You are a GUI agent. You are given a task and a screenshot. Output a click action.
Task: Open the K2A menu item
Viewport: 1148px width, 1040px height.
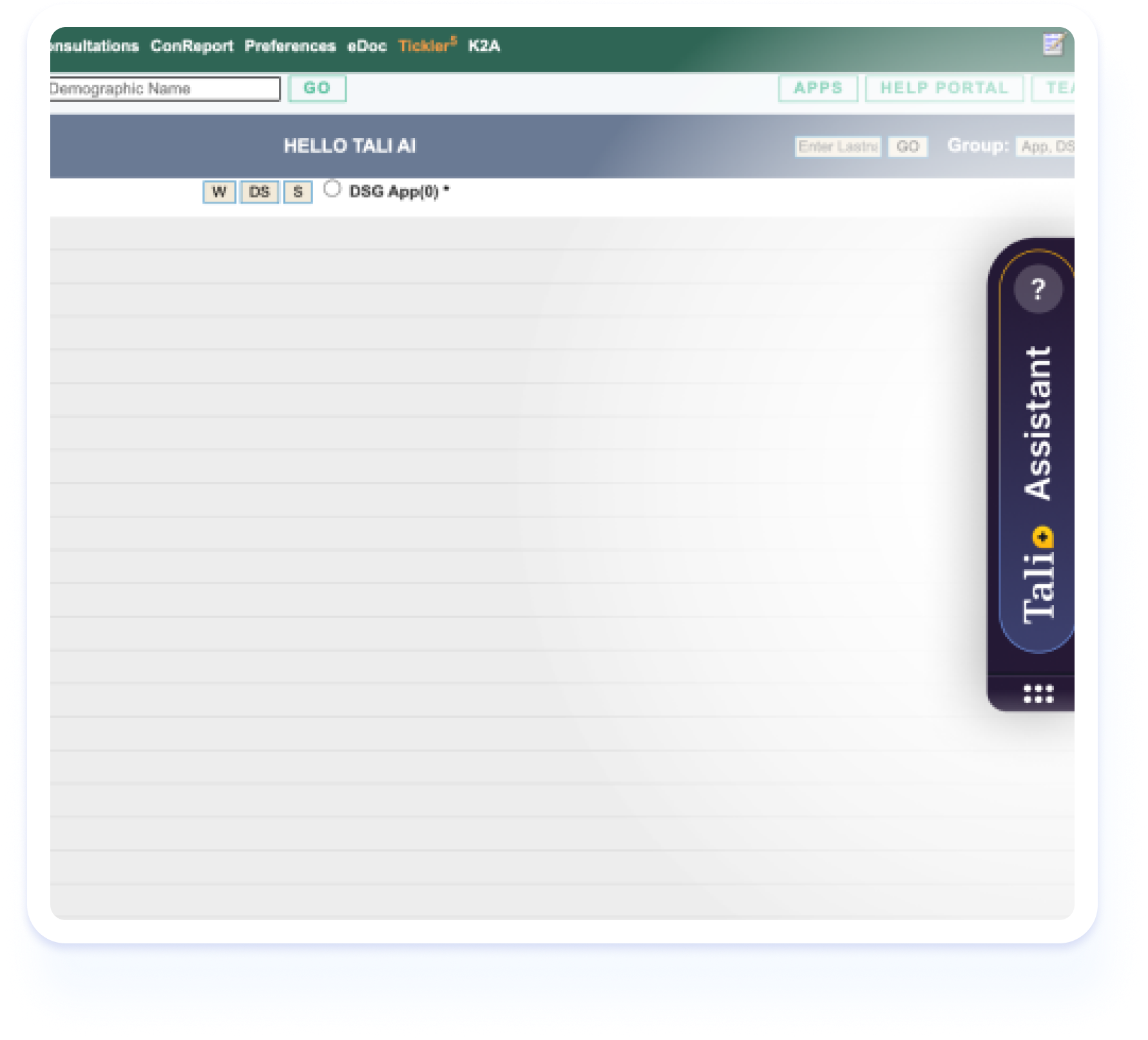[484, 46]
